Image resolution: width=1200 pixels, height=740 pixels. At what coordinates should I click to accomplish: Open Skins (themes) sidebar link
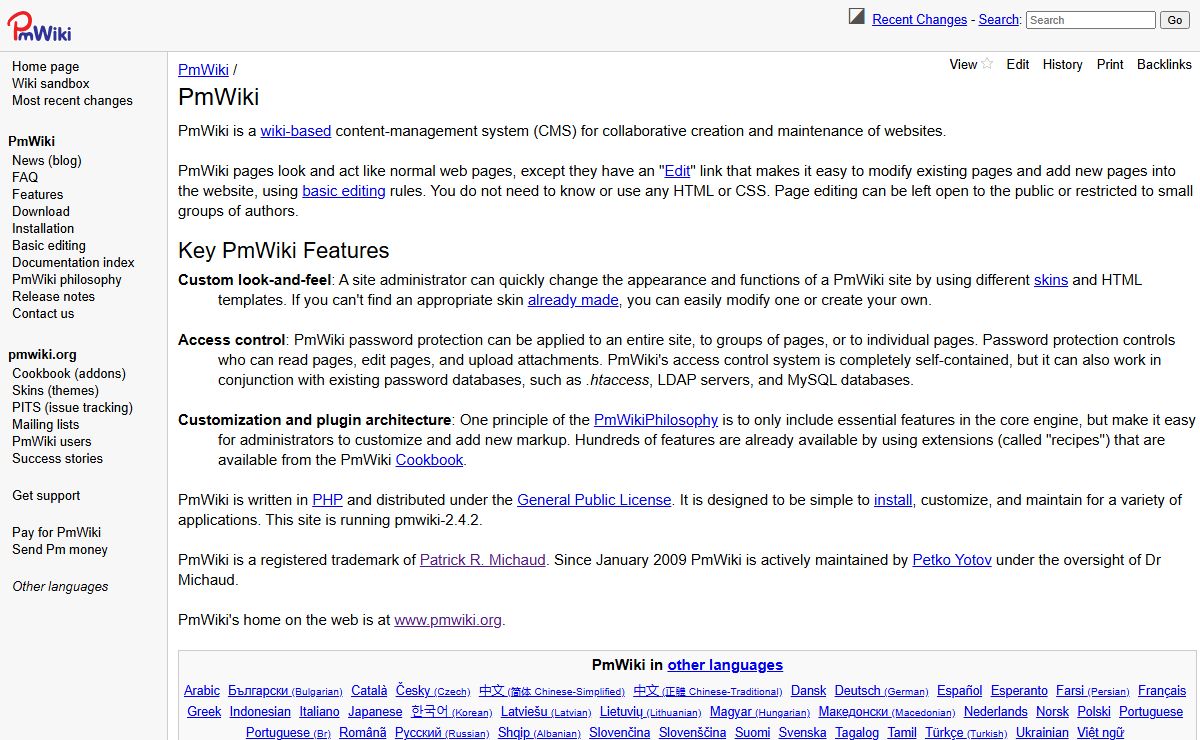(55, 391)
